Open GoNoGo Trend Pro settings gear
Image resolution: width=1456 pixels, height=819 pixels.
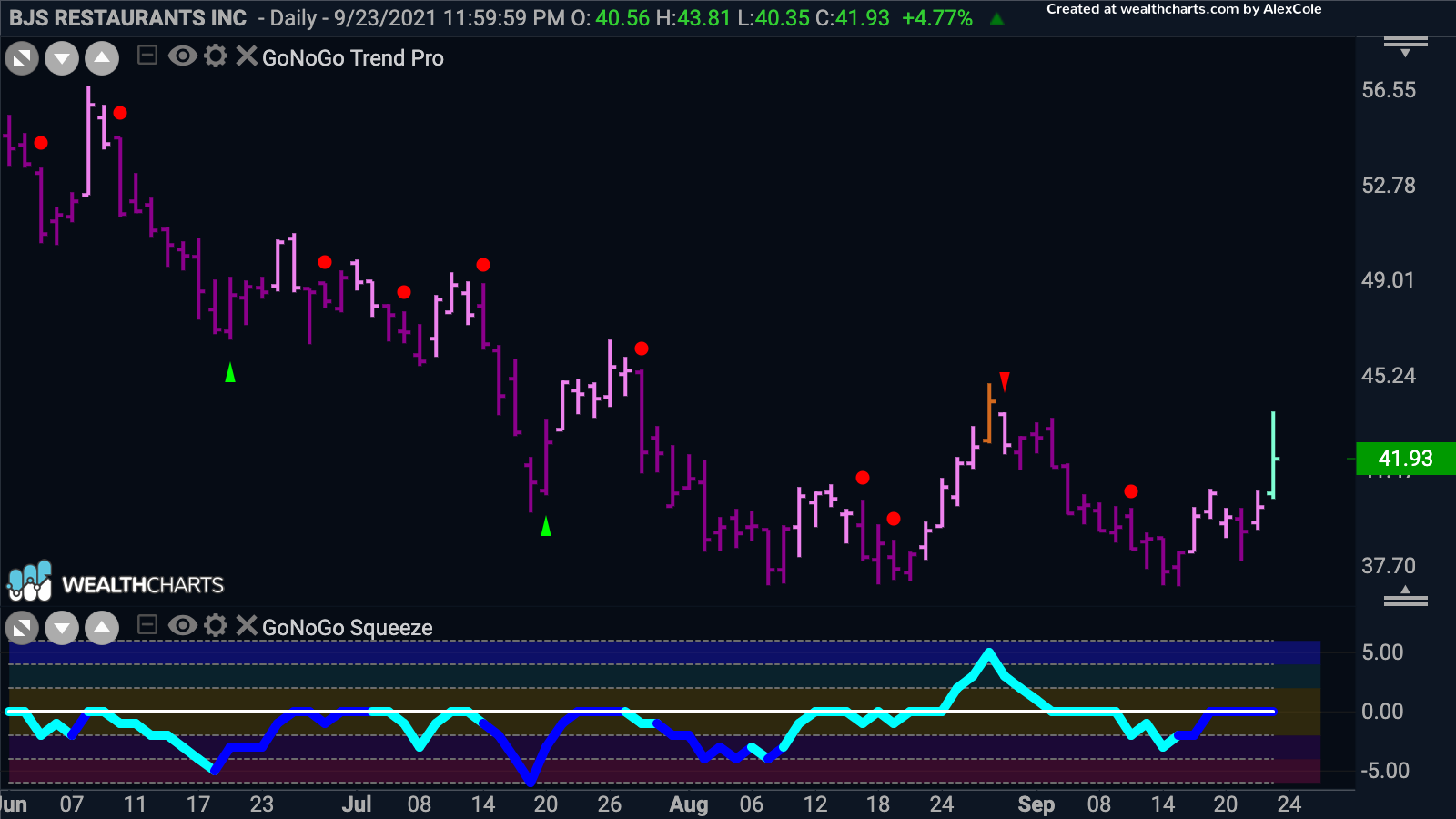coord(216,56)
